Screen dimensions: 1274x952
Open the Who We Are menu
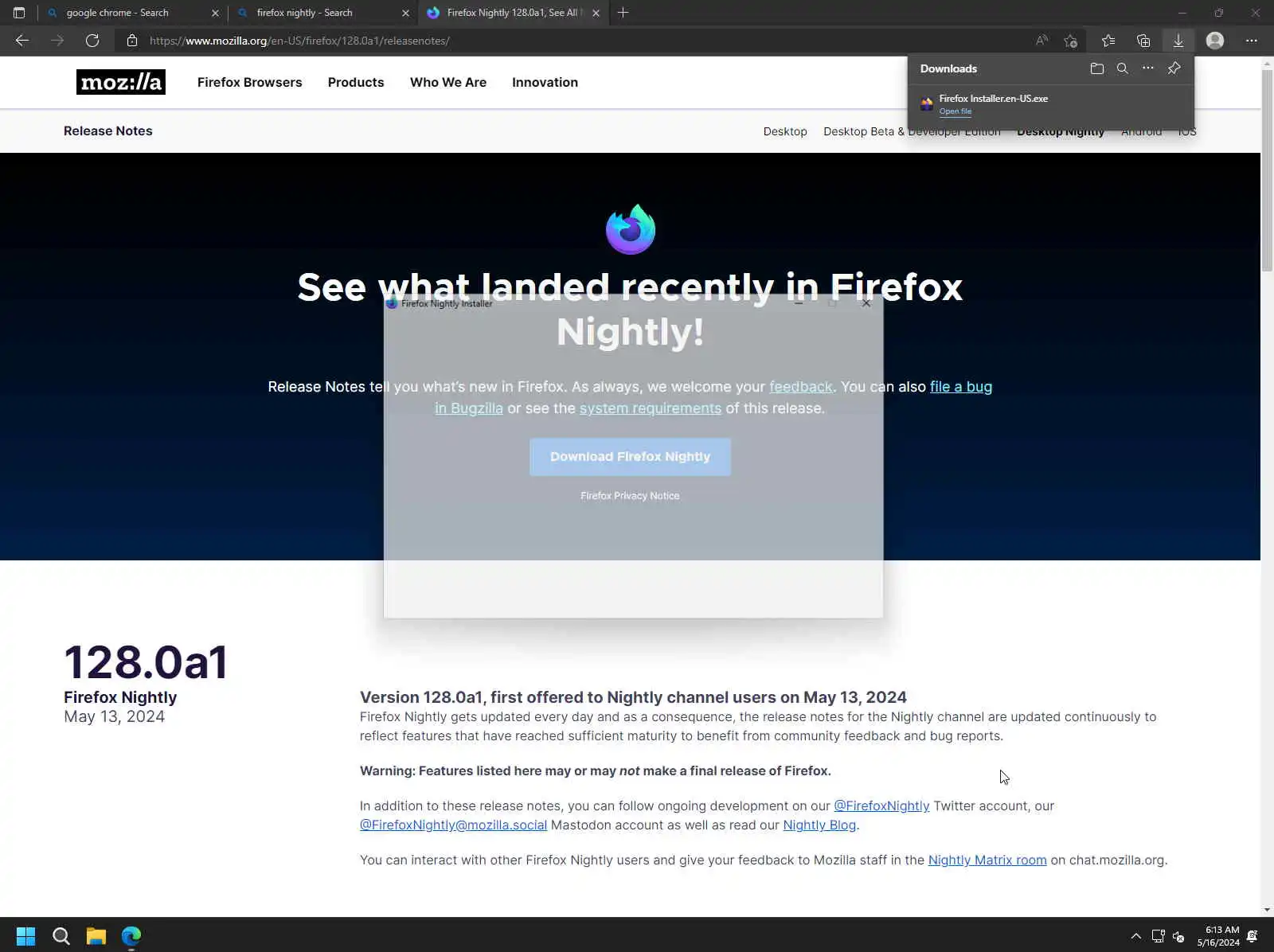coord(448,82)
